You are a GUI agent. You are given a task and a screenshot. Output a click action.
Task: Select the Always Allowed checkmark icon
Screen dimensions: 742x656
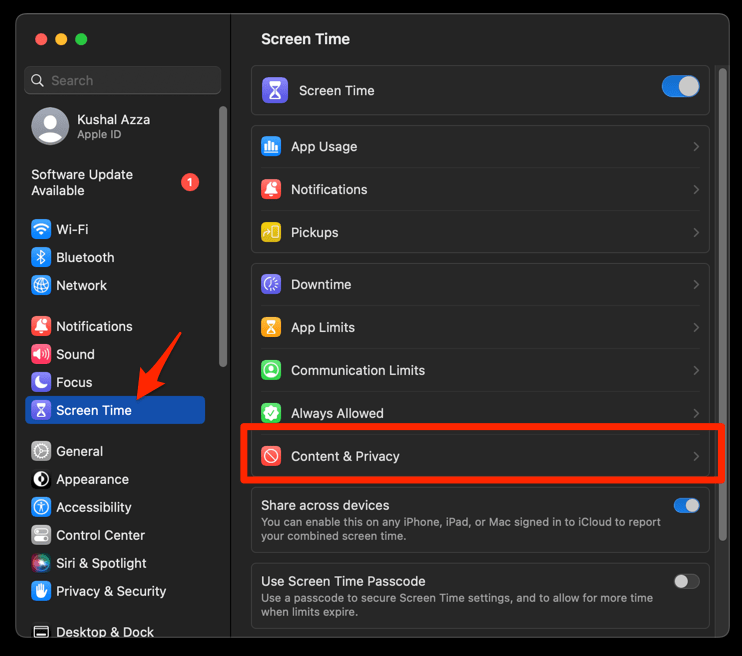click(x=271, y=413)
